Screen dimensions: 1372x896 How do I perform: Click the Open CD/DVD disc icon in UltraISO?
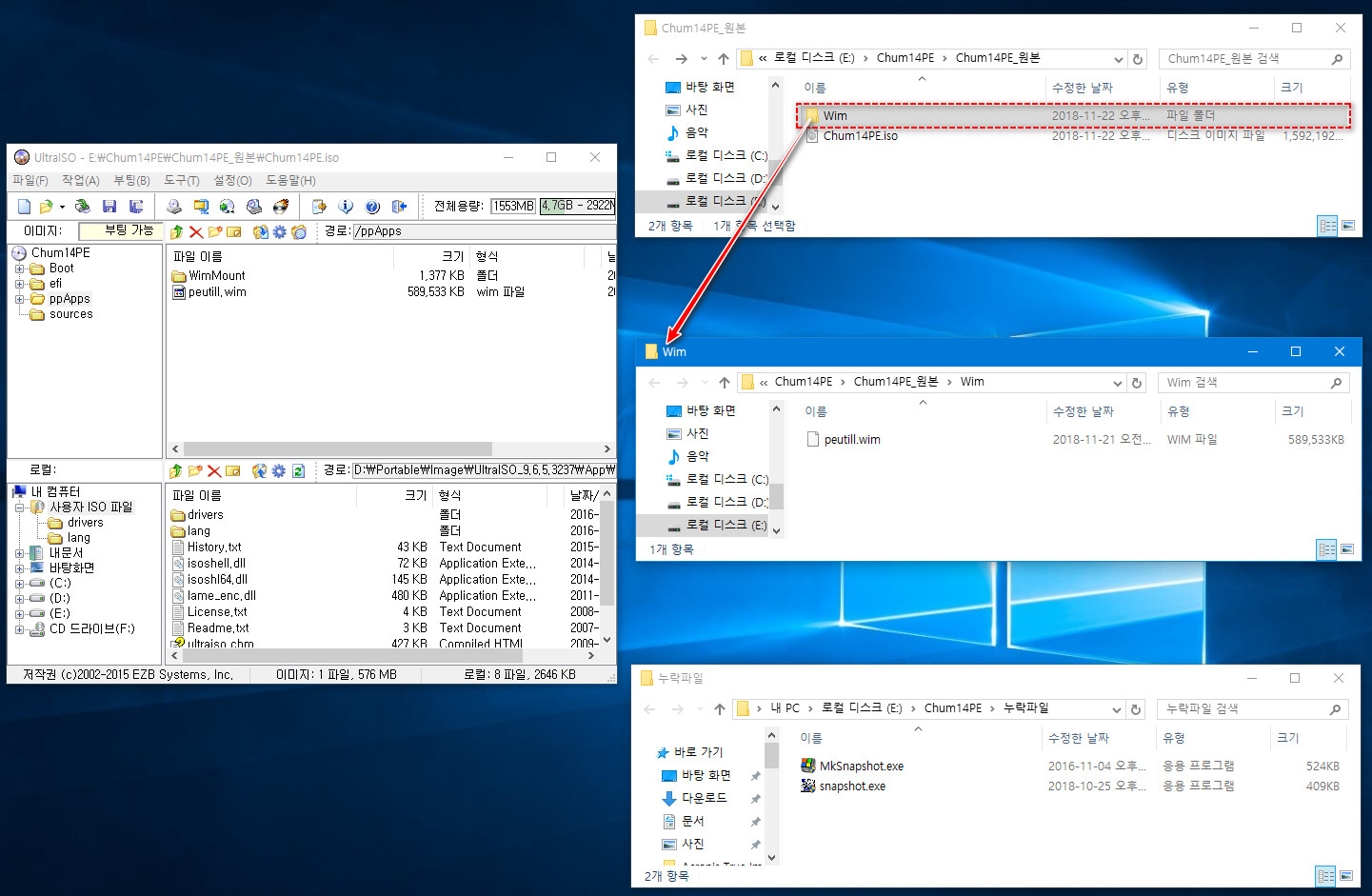(x=83, y=207)
